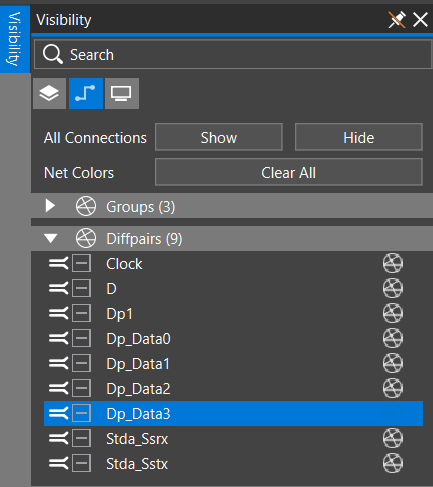Toggle the visibility checkbox for Dp_Data1
The height and width of the screenshot is (487, 433).
[81, 363]
